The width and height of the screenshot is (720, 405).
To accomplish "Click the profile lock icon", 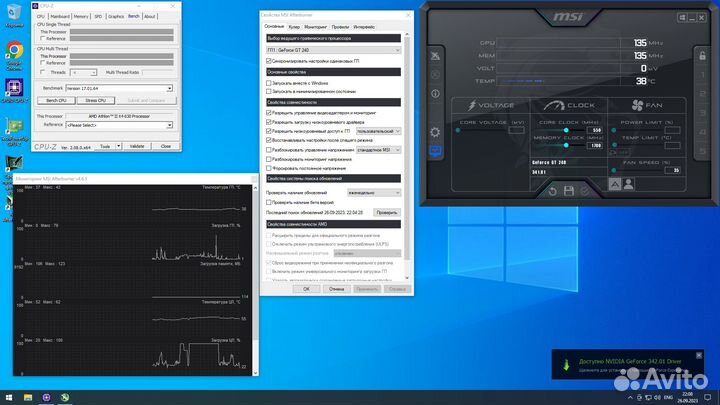I will click(x=702, y=56).
